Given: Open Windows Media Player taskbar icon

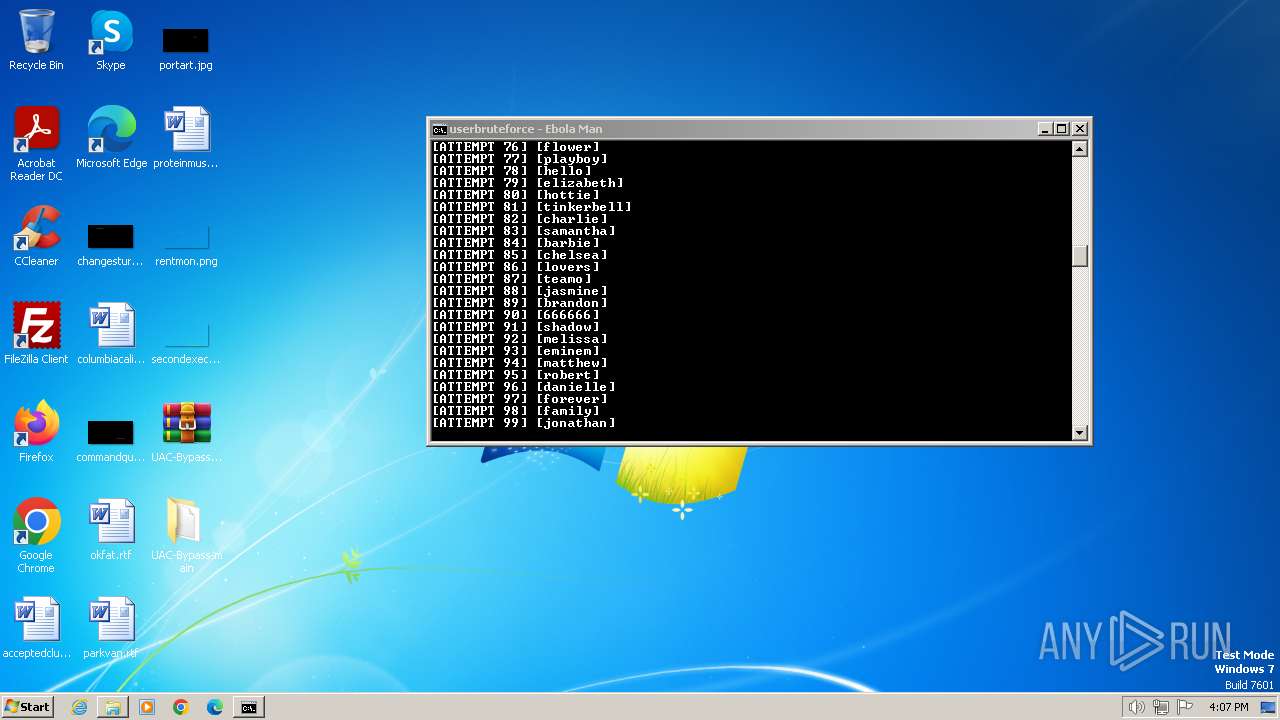Looking at the screenshot, I should pos(147,707).
